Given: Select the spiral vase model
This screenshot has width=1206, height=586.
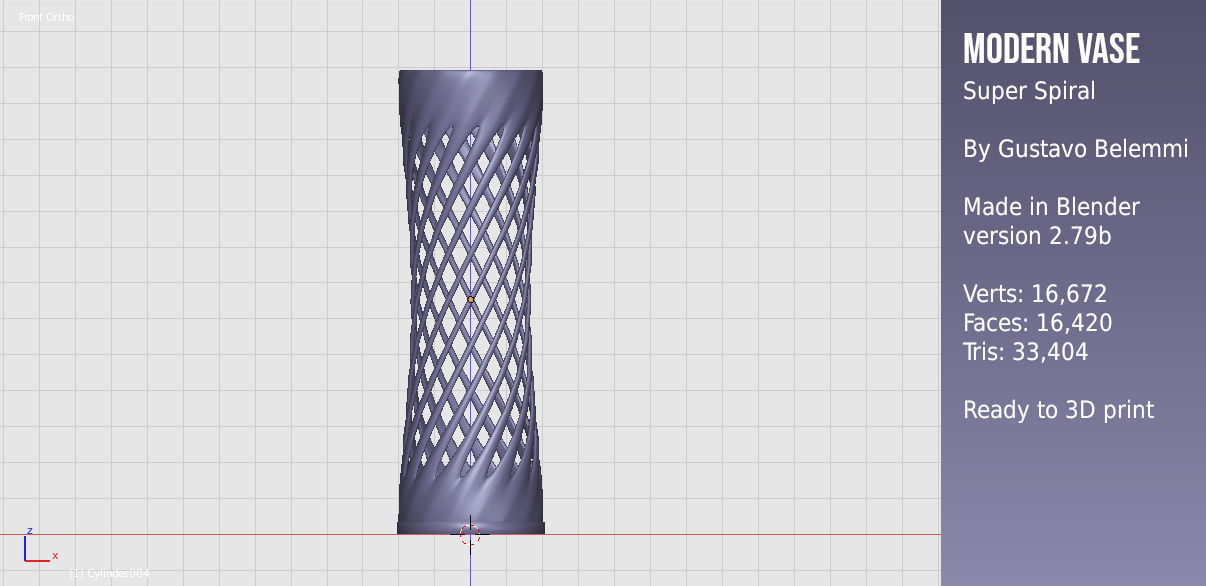Looking at the screenshot, I should coord(471,301).
